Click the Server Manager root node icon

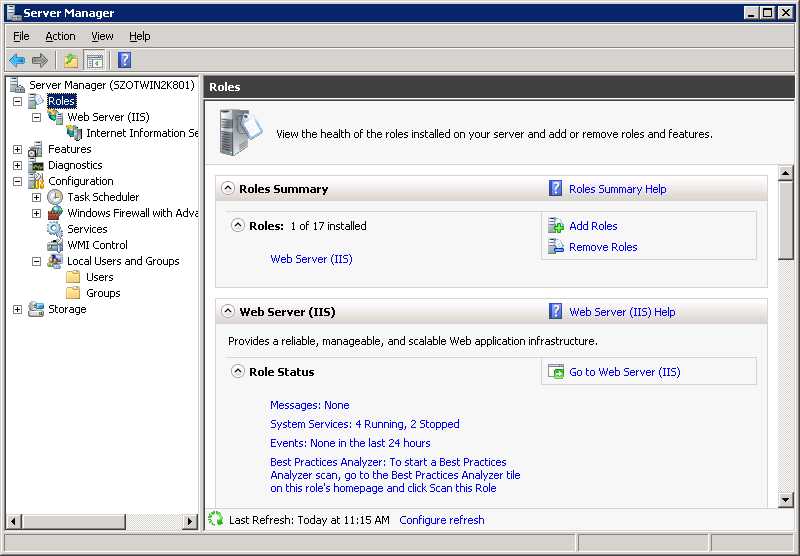pos(17,85)
